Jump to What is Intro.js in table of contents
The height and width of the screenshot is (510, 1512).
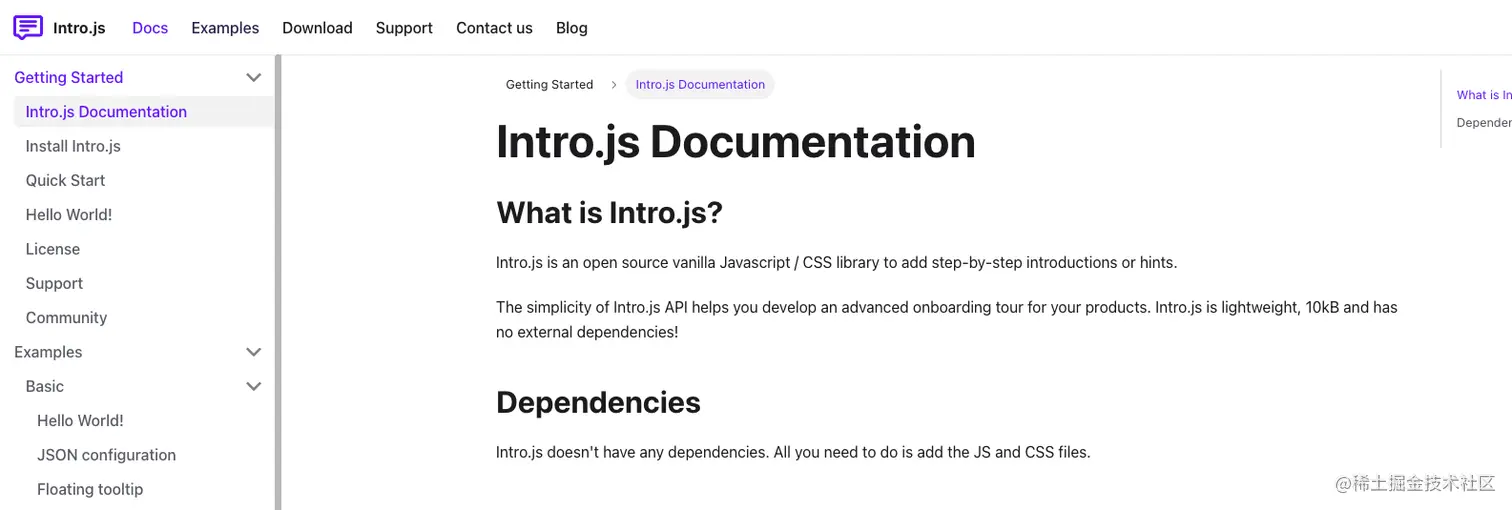pyautogui.click(x=1484, y=95)
